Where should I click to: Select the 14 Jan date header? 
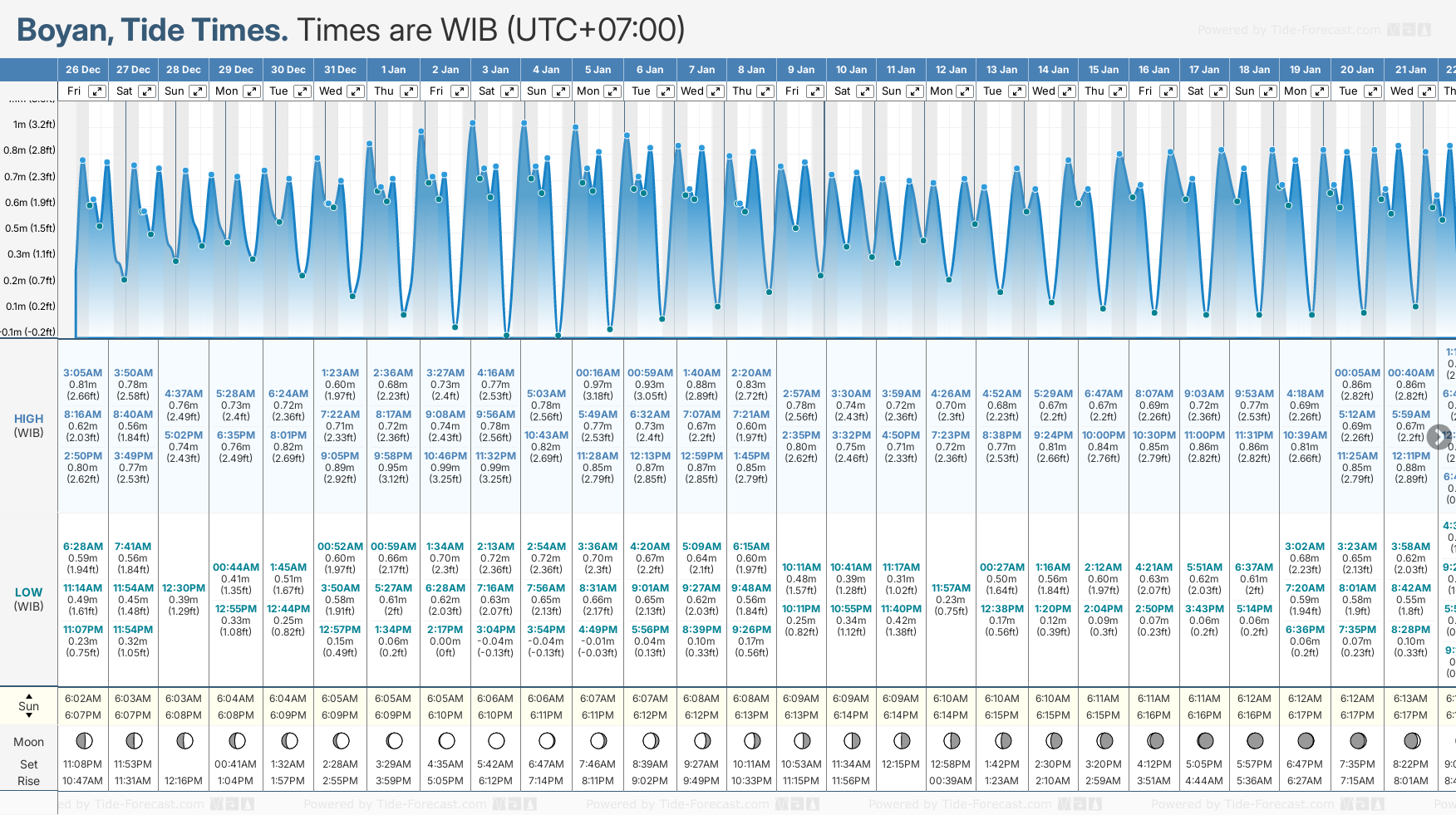(1053, 70)
